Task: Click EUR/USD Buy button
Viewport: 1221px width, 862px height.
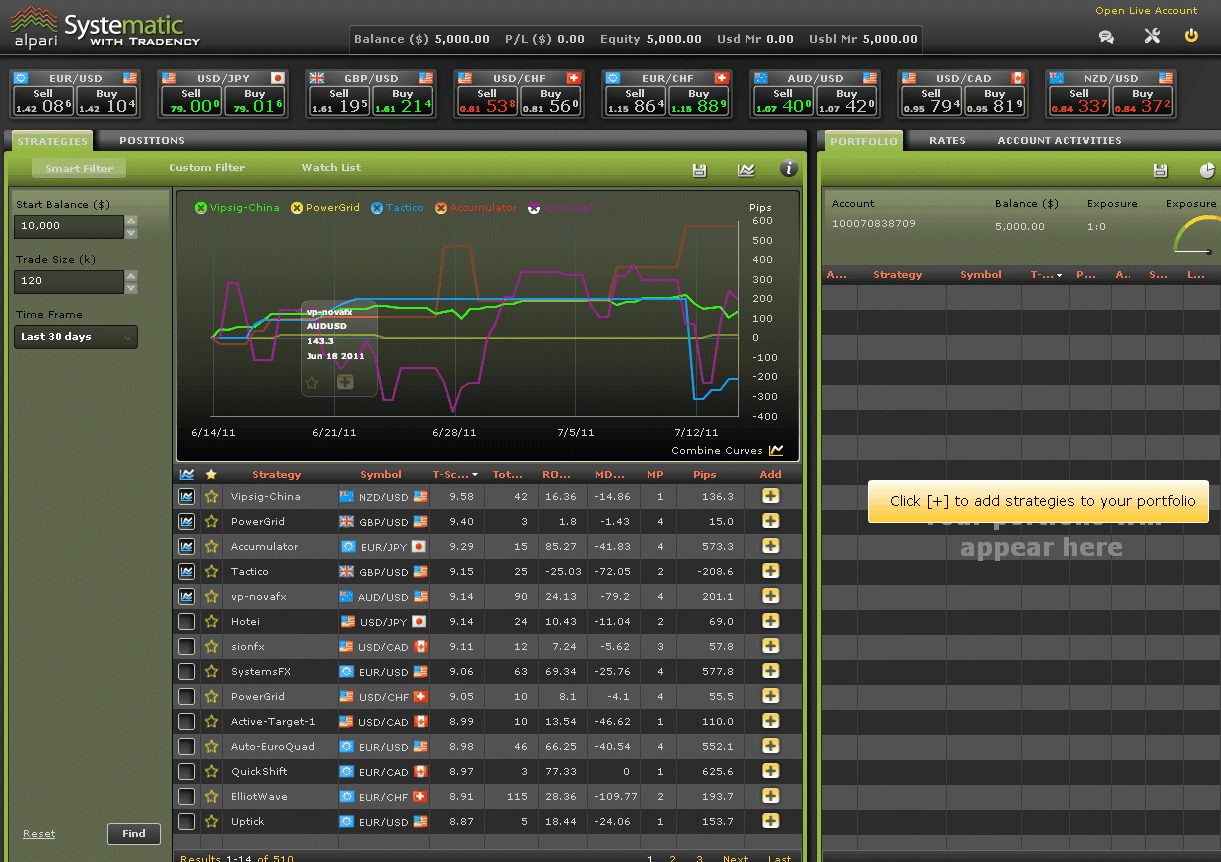Action: point(107,102)
